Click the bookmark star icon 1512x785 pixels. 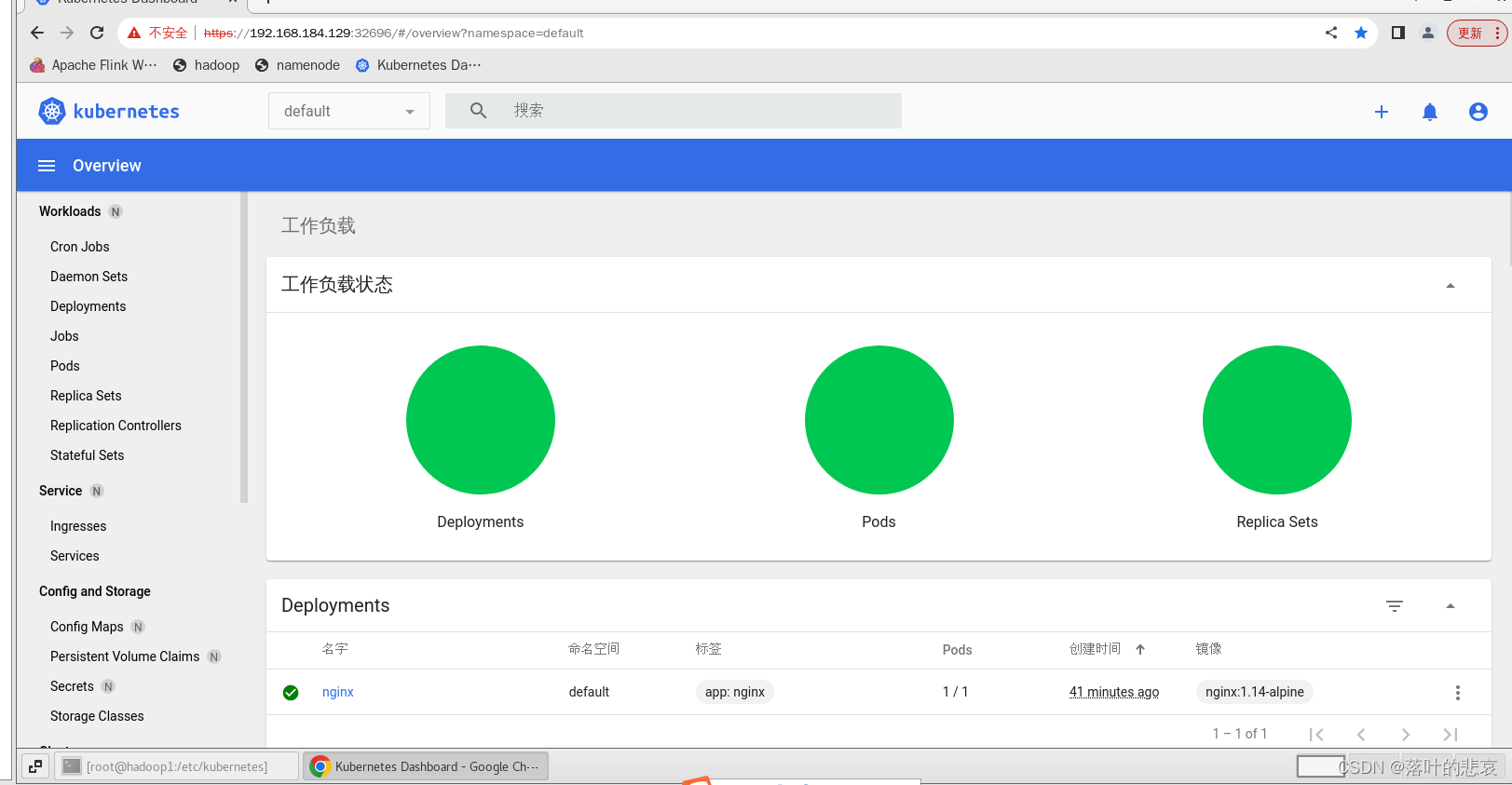coord(1361,33)
